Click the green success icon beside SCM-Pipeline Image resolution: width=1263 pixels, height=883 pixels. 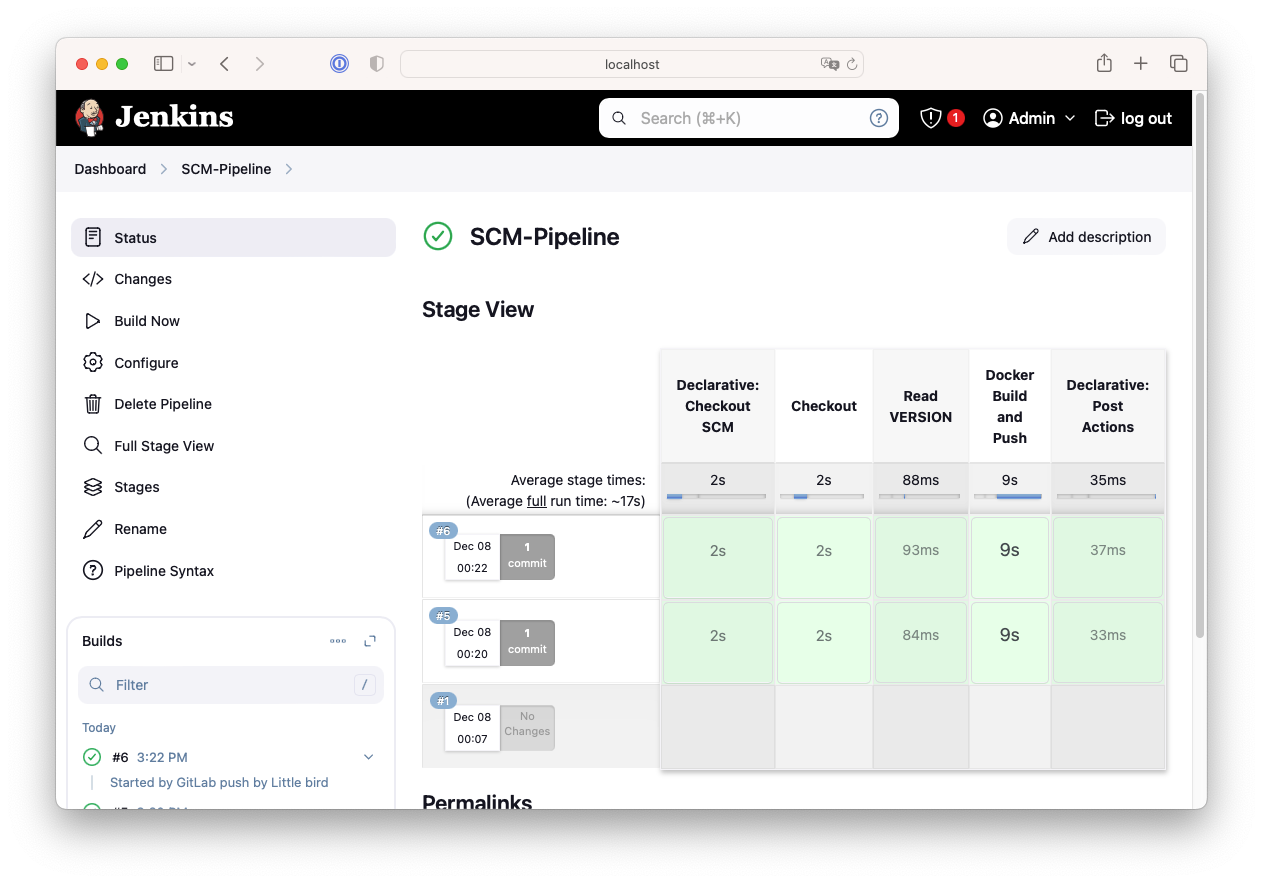[438, 237]
